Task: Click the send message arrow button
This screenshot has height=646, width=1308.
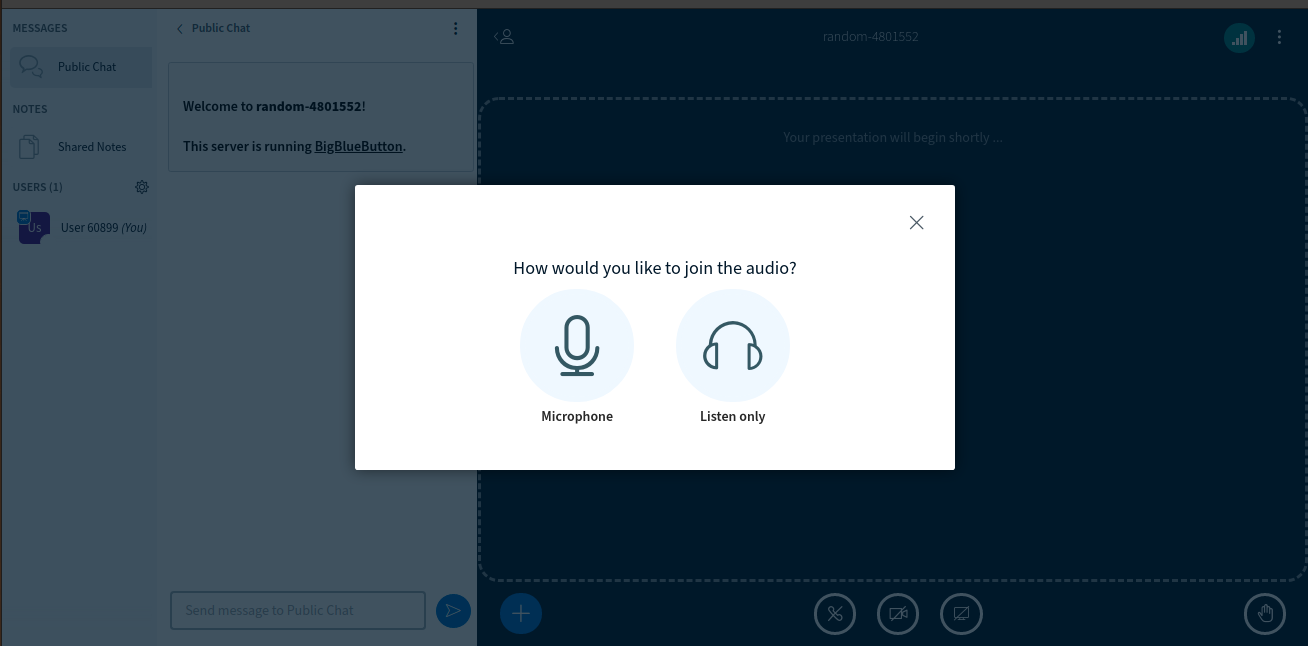Action: coord(453,611)
